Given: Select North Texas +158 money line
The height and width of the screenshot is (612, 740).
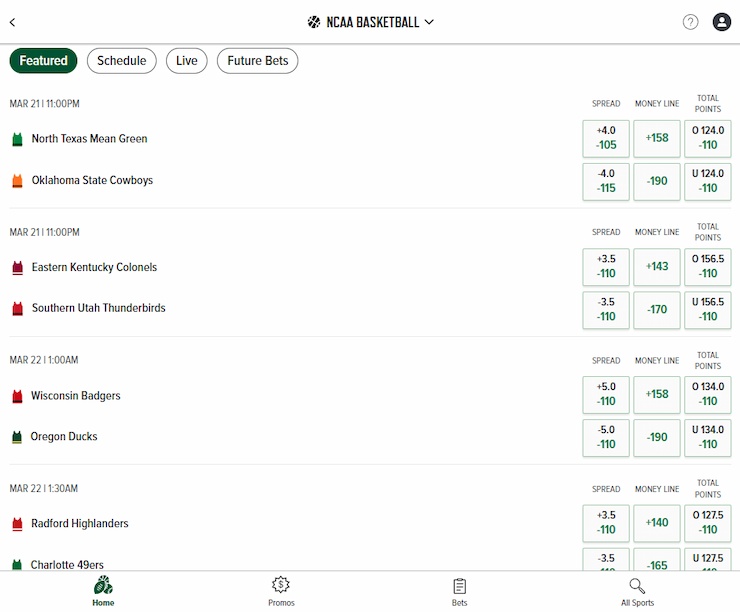Looking at the screenshot, I should point(657,138).
